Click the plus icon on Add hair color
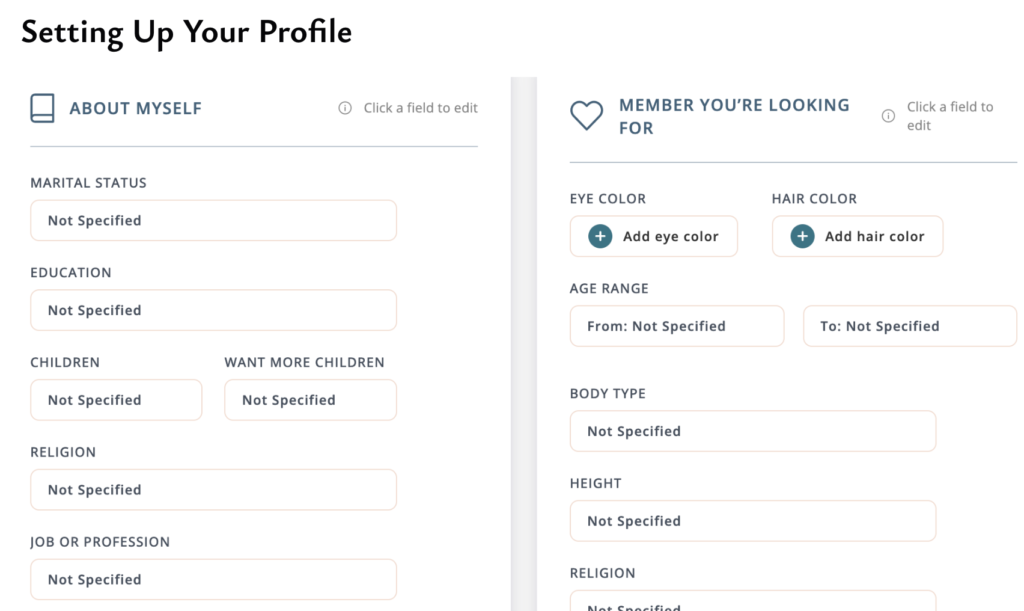The height and width of the screenshot is (611, 1024). (x=801, y=236)
